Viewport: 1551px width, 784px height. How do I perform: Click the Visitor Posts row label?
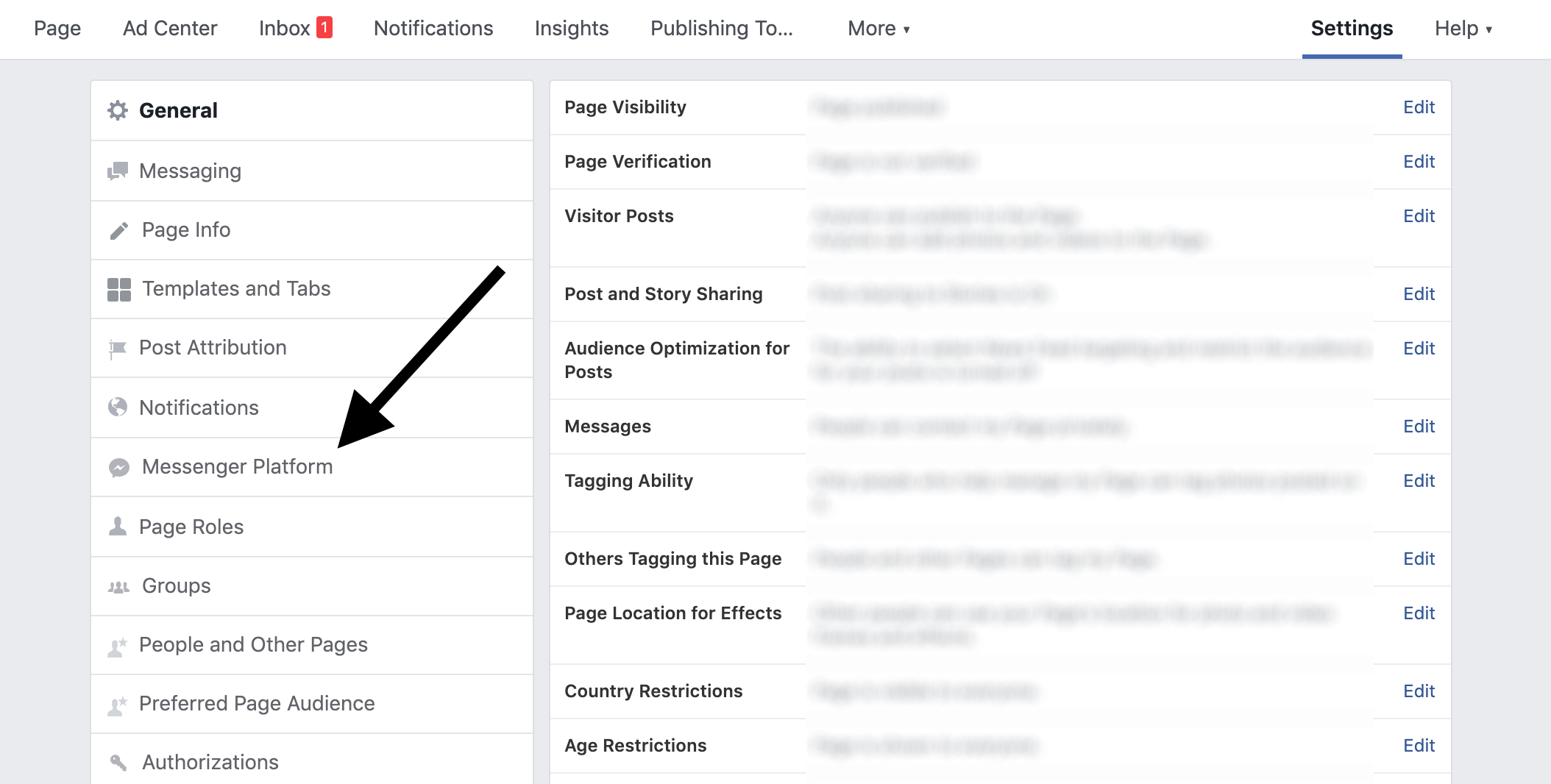(619, 216)
